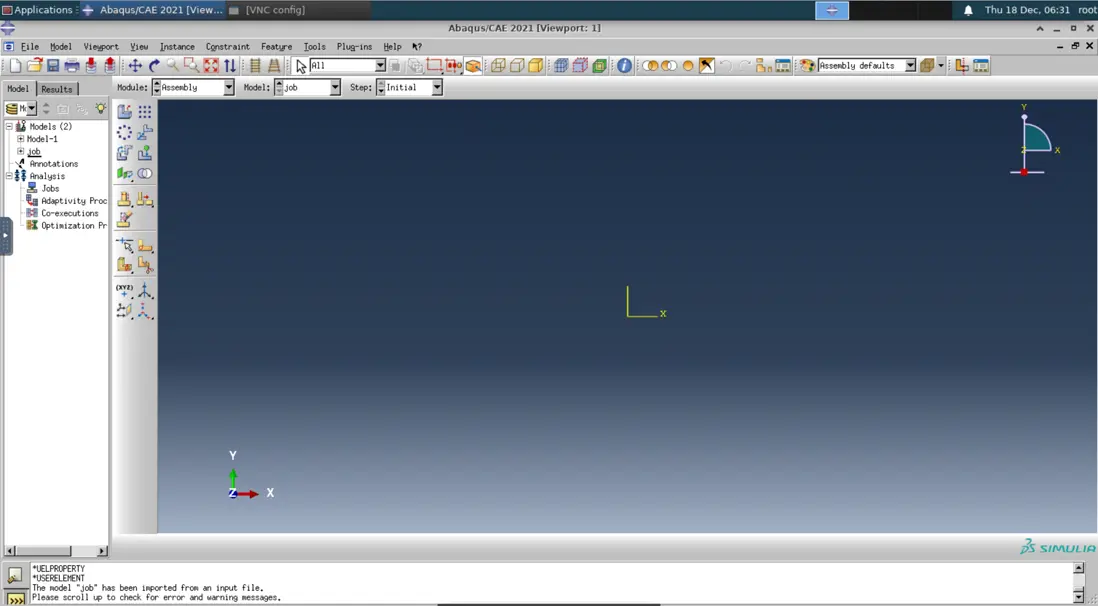Toggle shaded render style
Viewport: 1098px width, 606px height.
(x=536, y=66)
